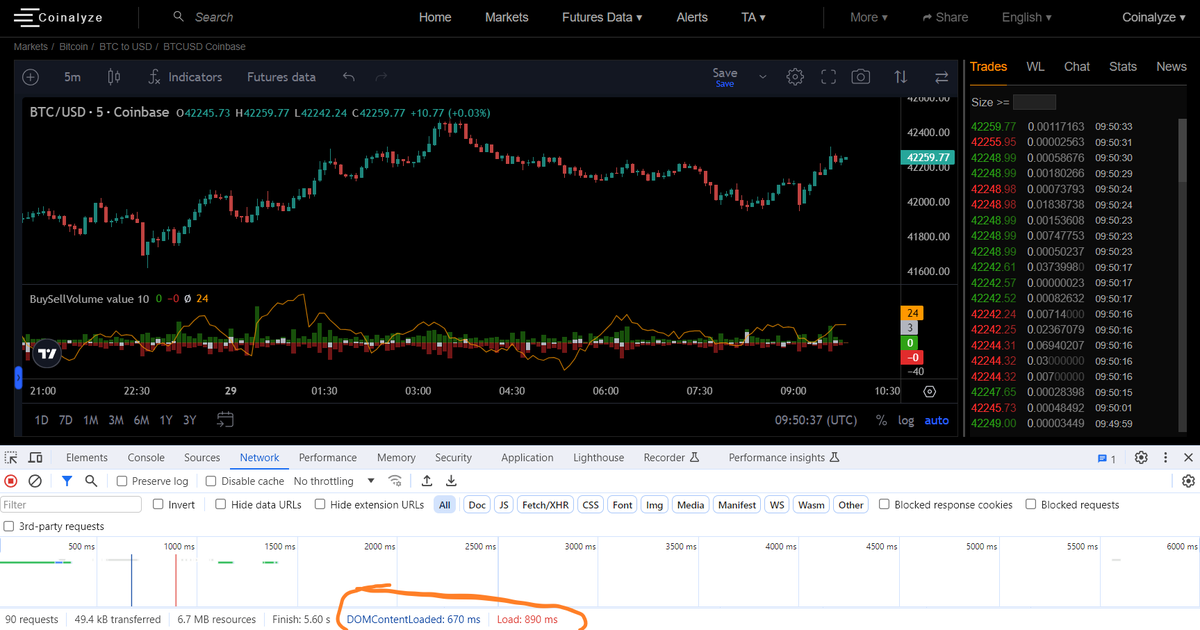Export HAR with download icon
This screenshot has width=1200, height=630.
(x=451, y=481)
